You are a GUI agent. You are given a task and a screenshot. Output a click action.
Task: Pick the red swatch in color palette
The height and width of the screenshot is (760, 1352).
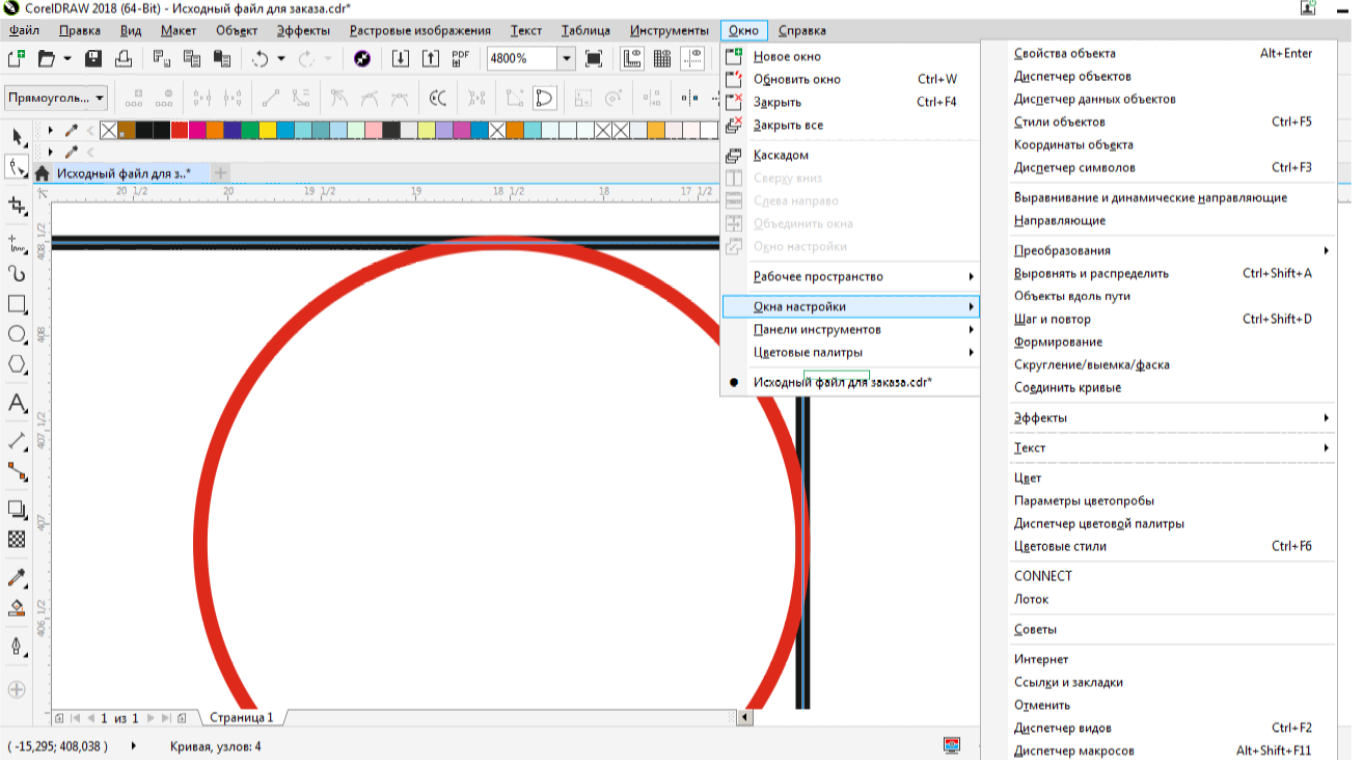pos(179,130)
